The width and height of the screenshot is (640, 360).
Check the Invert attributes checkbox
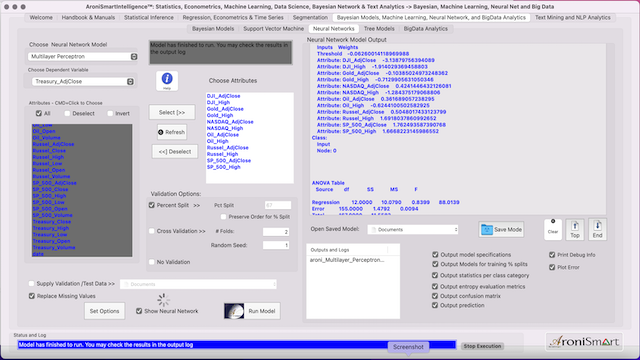[110, 113]
